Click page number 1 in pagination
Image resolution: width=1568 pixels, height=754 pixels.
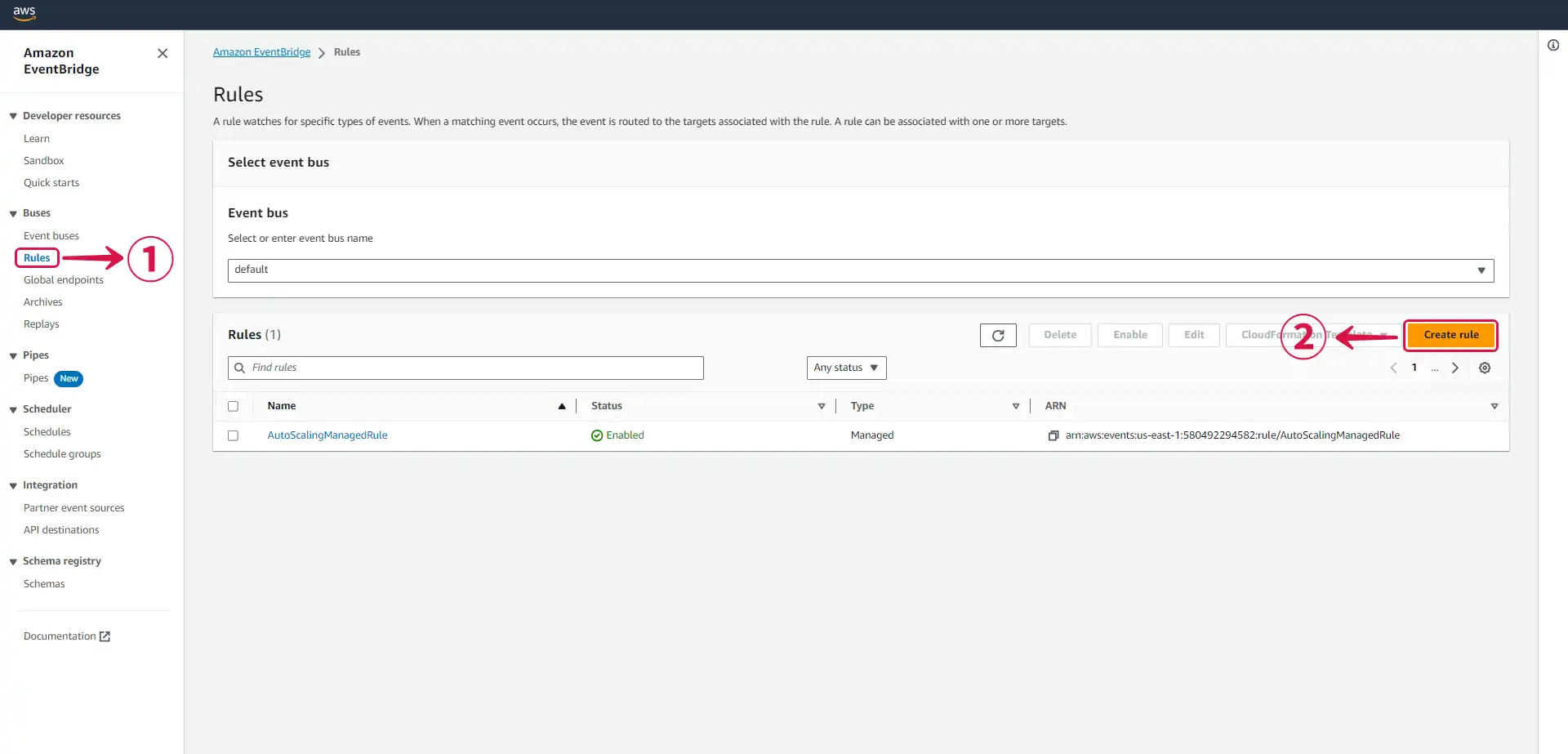[1414, 368]
